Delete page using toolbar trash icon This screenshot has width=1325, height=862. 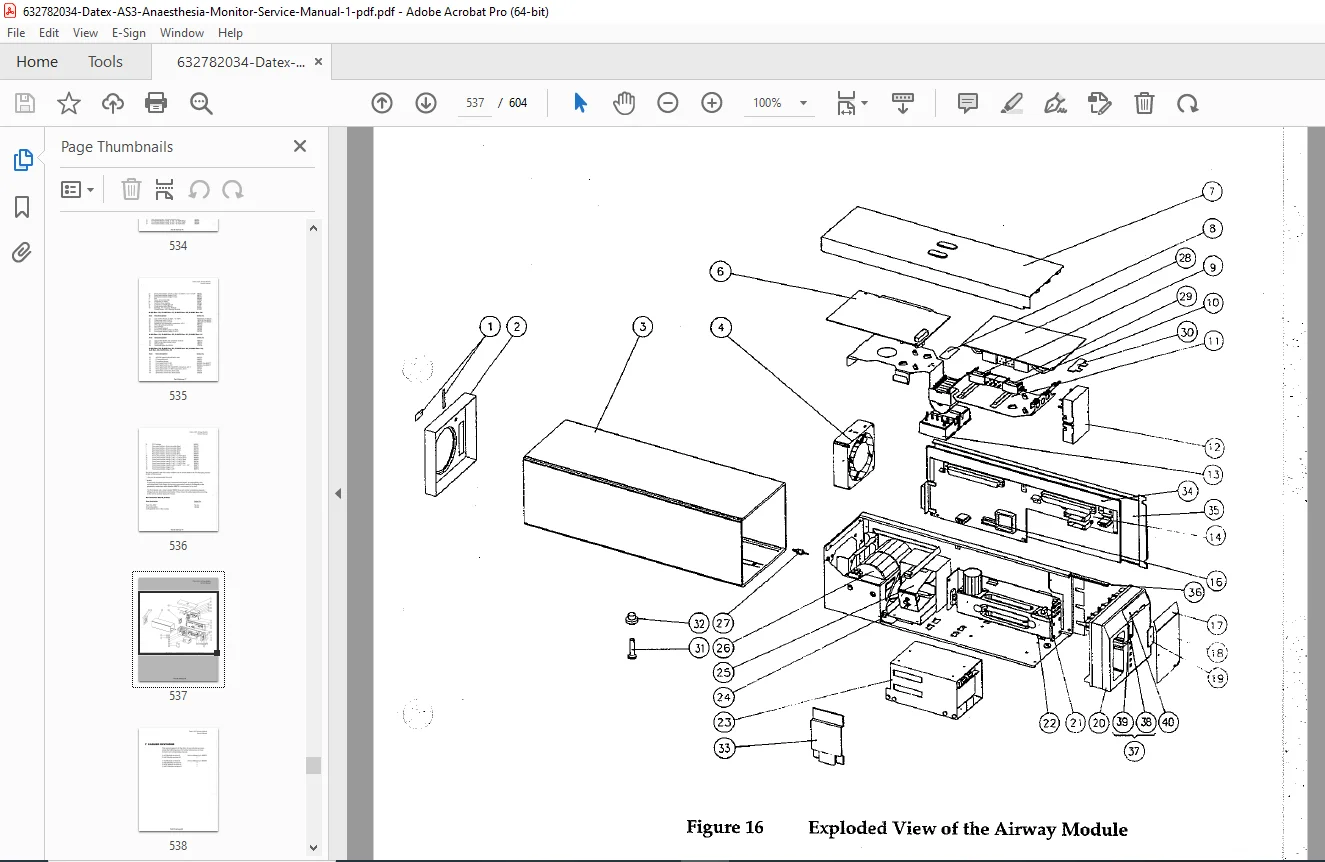[x=1144, y=103]
